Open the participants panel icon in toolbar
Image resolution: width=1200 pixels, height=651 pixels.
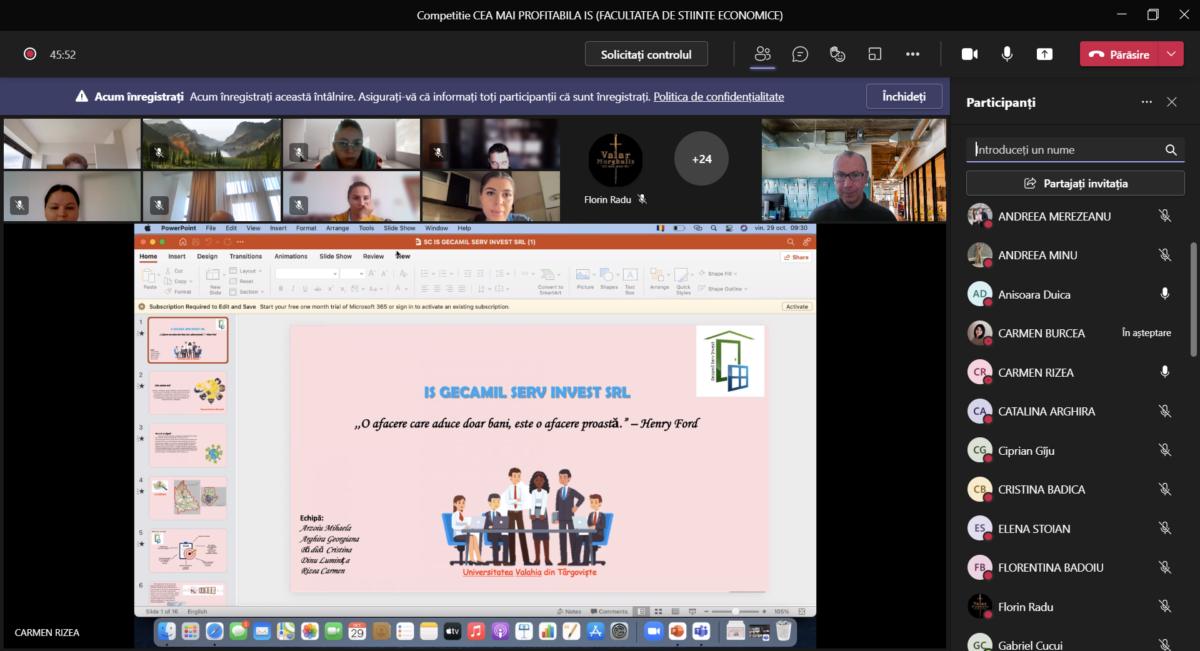pyautogui.click(x=763, y=54)
